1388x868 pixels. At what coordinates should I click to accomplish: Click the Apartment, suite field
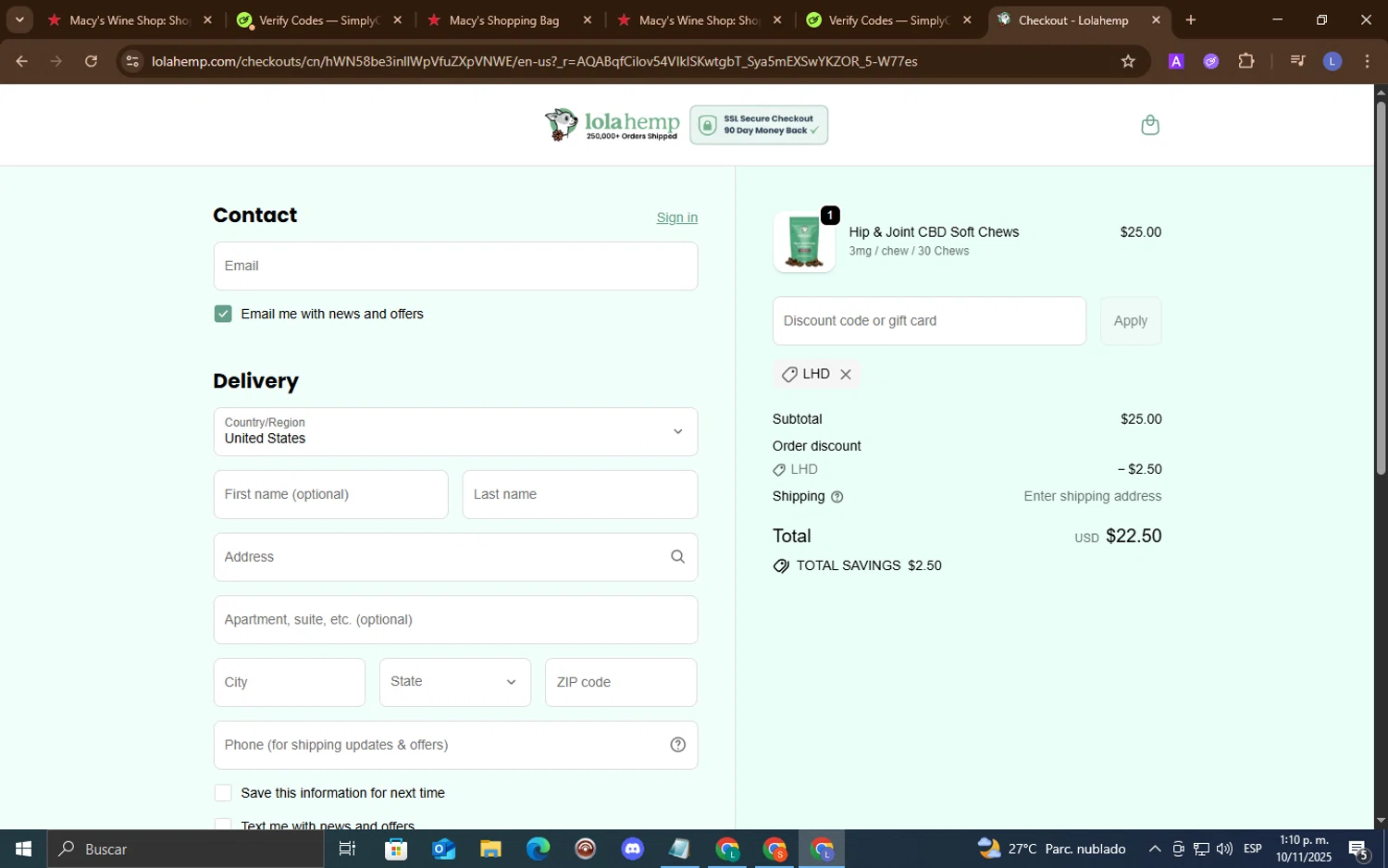click(x=455, y=620)
